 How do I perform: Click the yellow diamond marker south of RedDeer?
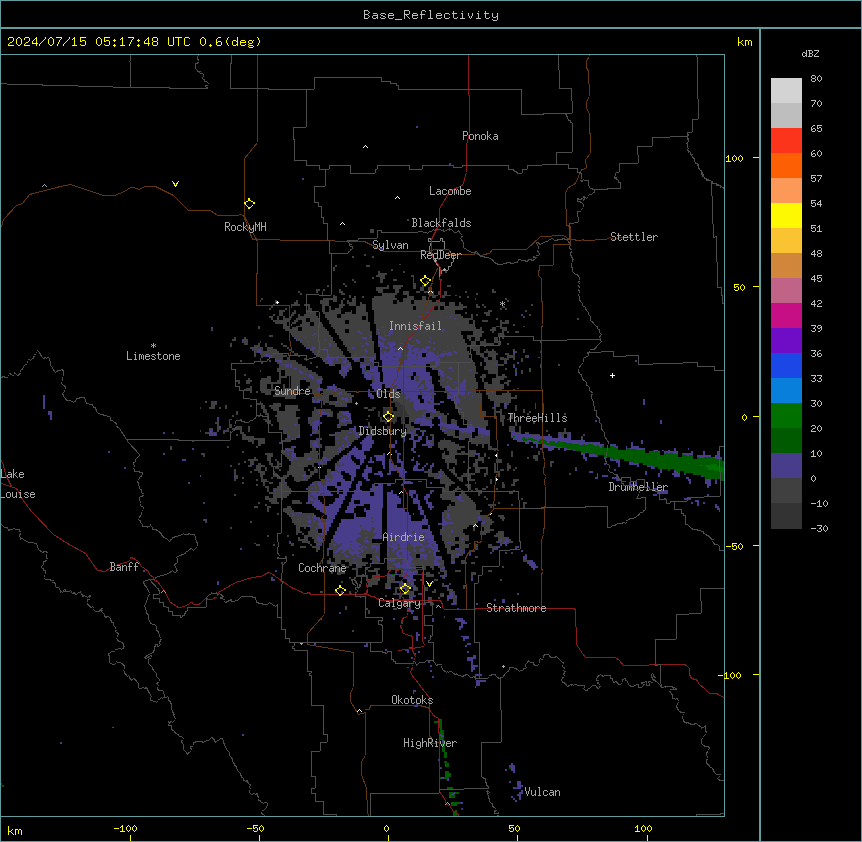coord(426,281)
